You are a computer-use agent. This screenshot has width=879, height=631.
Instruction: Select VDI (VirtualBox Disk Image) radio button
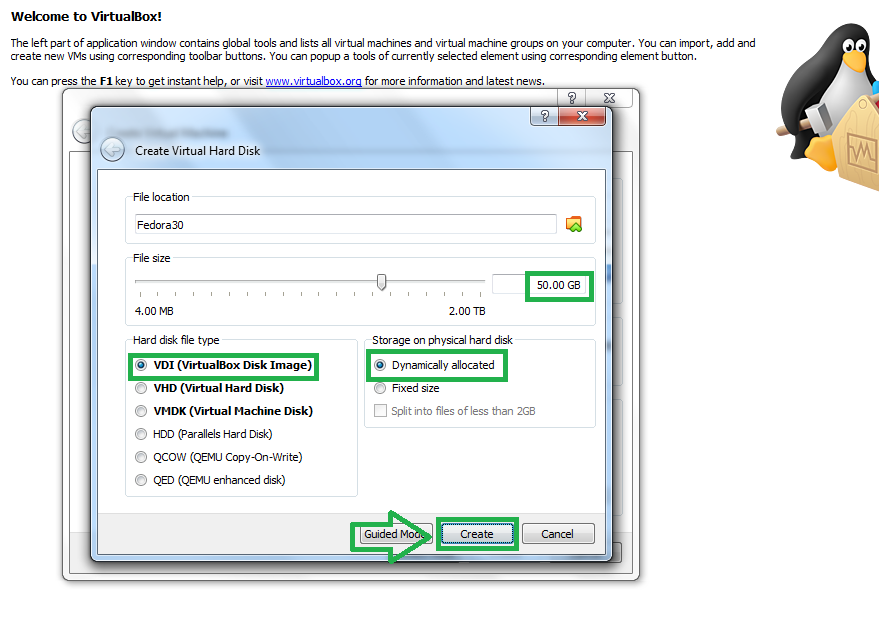pyautogui.click(x=223, y=365)
